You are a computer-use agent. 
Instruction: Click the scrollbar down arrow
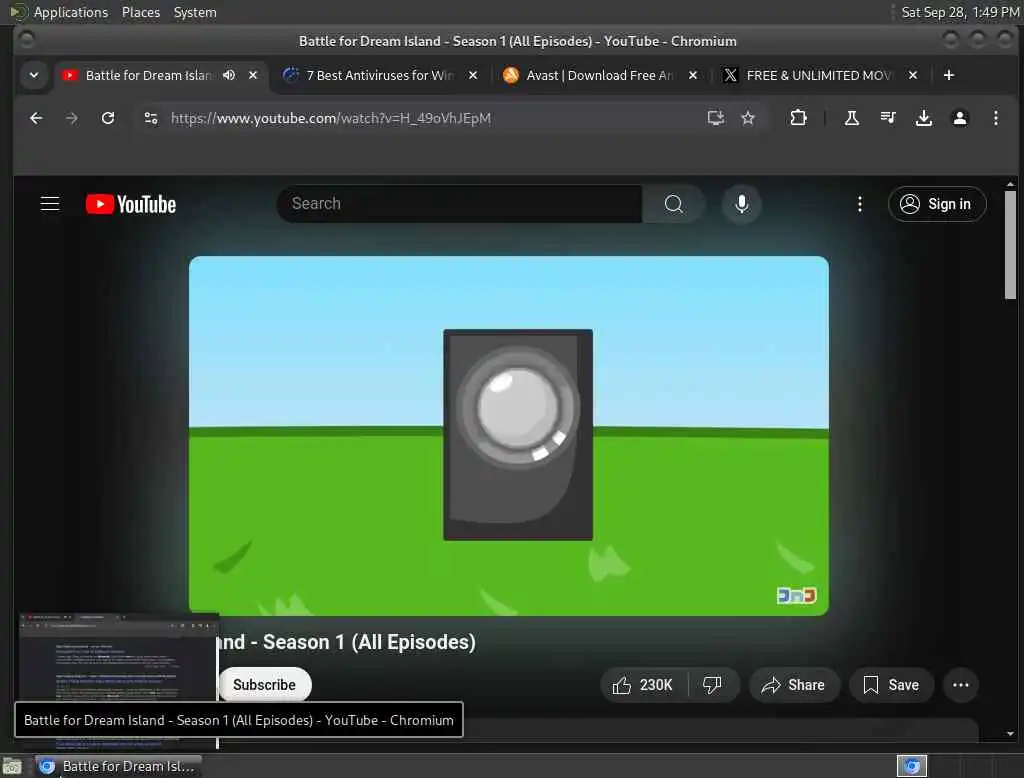point(1010,734)
